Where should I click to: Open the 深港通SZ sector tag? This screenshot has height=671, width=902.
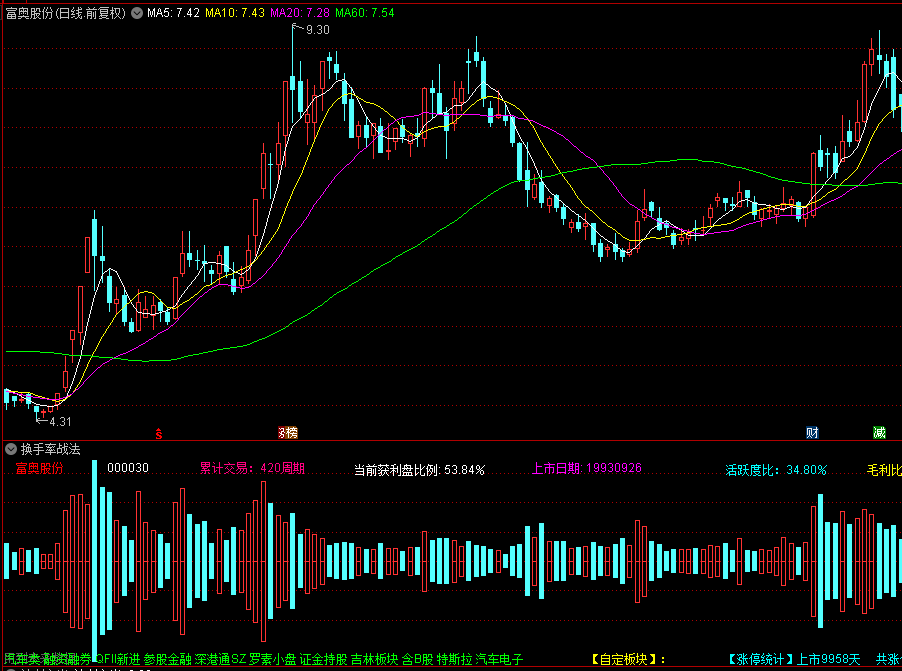pos(220,659)
